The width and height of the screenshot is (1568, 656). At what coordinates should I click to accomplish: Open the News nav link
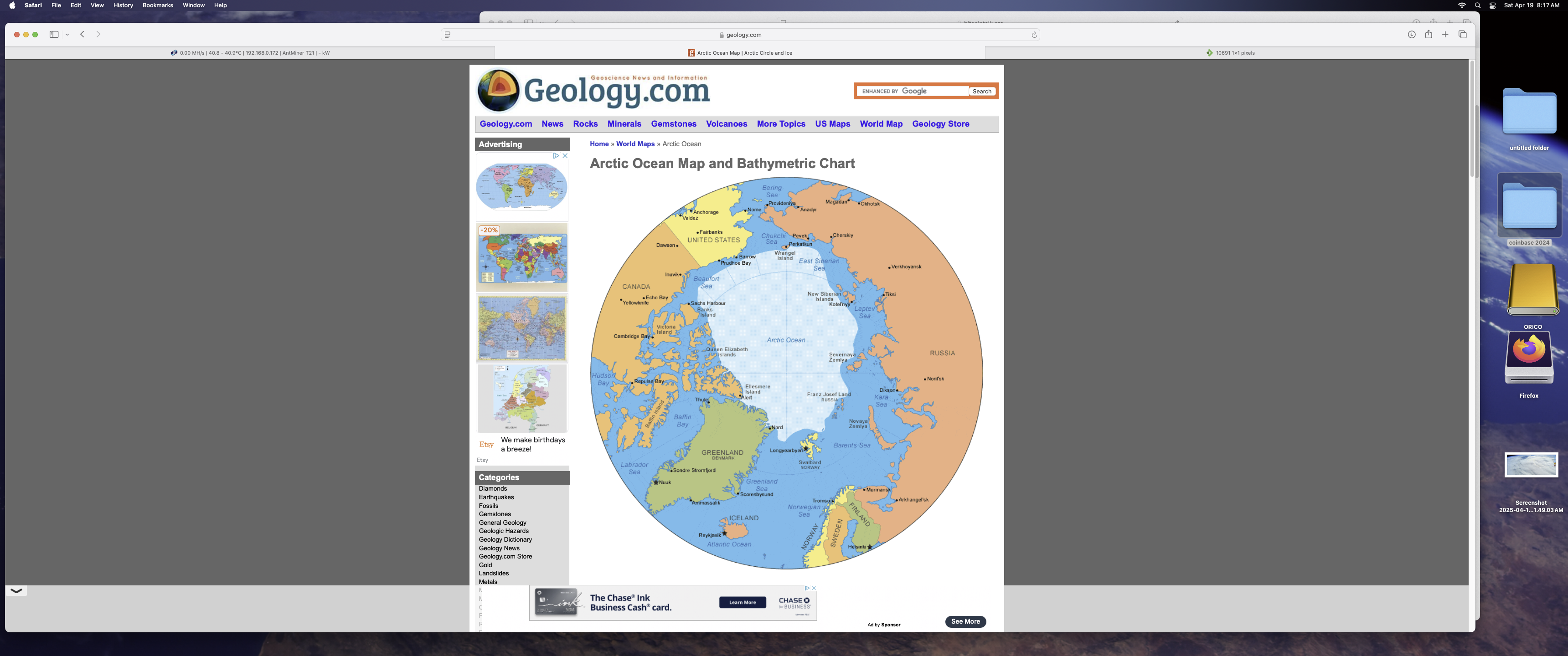[x=552, y=123]
